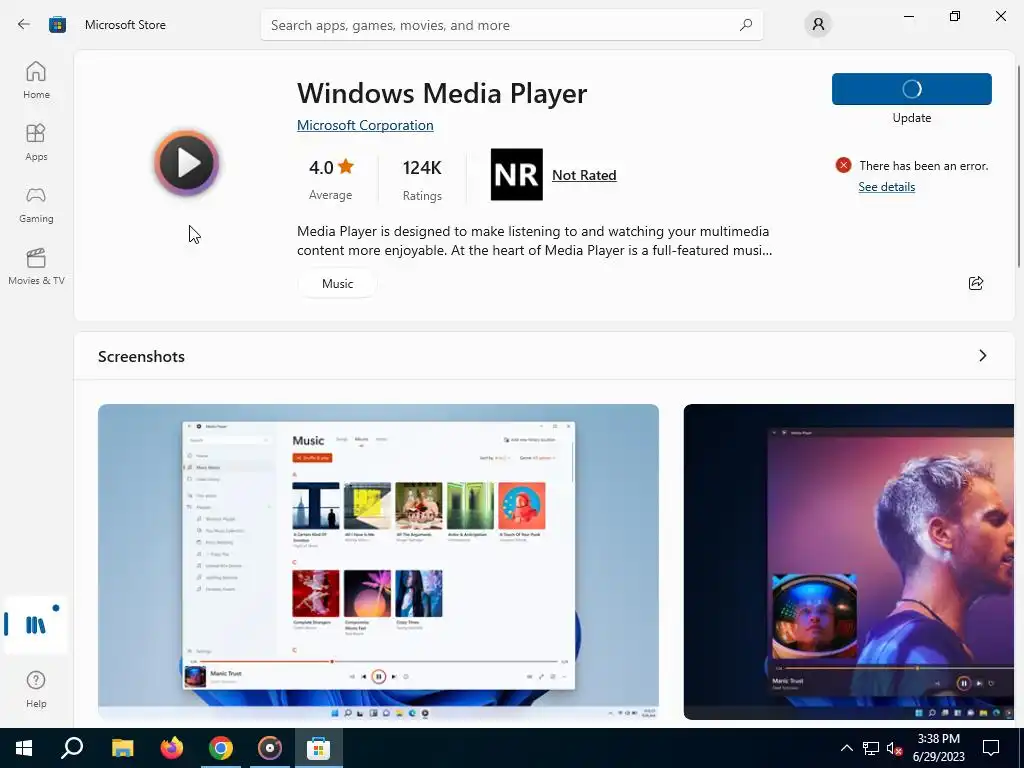This screenshot has width=1024, height=768.
Task: Click the search magnifier icon
Action: (746, 25)
